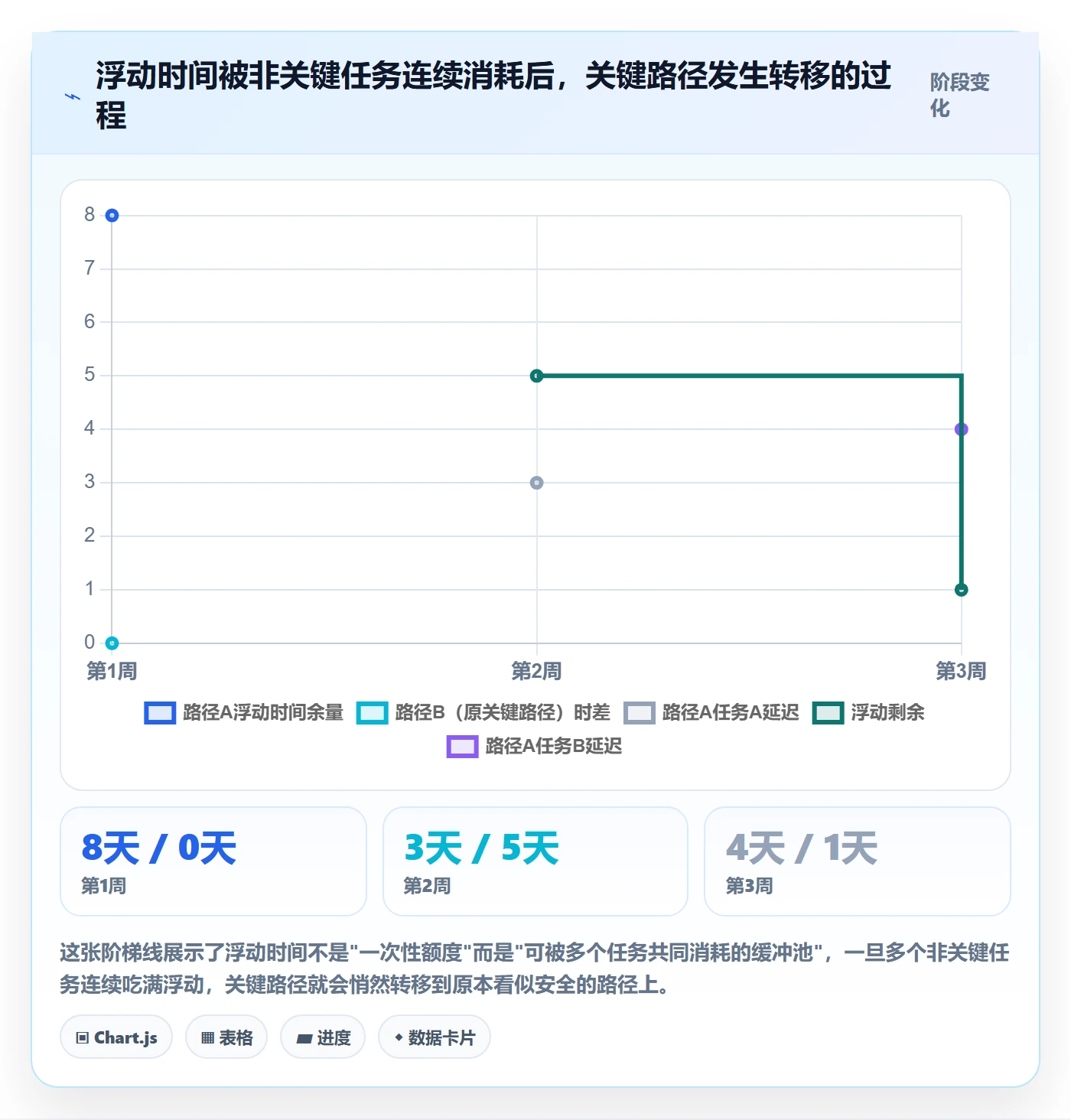Click the 第2周 x-axis label
The width and height of the screenshot is (1071, 1120).
(x=537, y=672)
